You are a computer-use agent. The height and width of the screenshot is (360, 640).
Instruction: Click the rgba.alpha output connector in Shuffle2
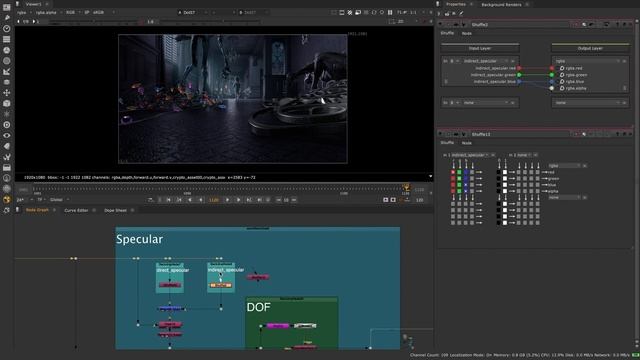552,88
